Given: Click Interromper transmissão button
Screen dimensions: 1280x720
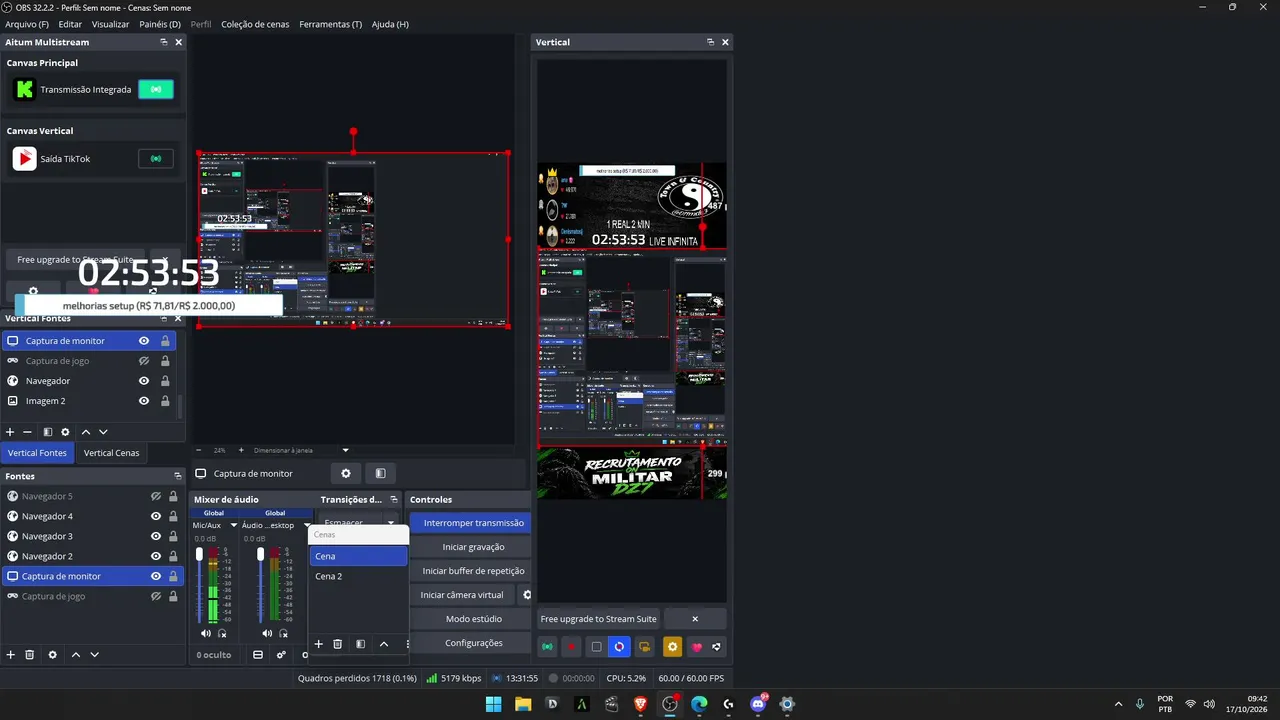Looking at the screenshot, I should tap(470, 523).
